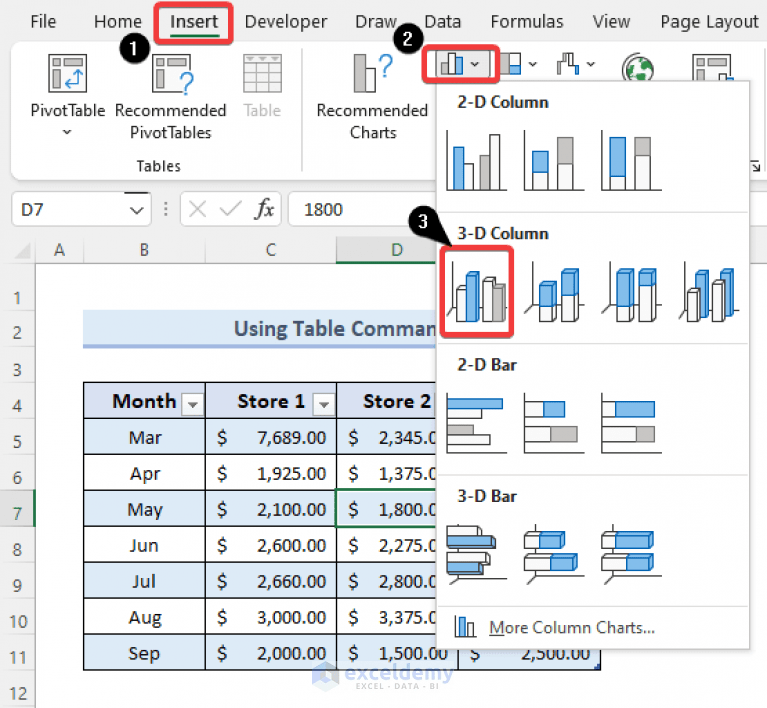Select 3-D Clustered Column chart
The image size is (767, 708).
click(x=477, y=292)
